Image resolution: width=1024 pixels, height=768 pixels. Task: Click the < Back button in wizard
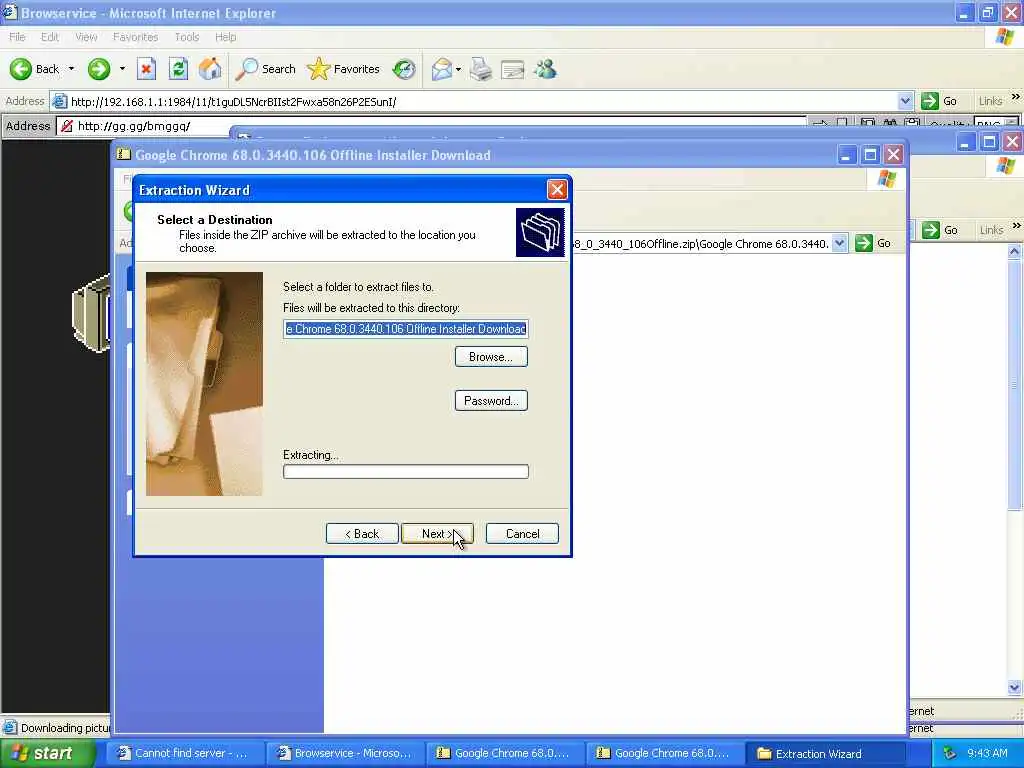[362, 534]
